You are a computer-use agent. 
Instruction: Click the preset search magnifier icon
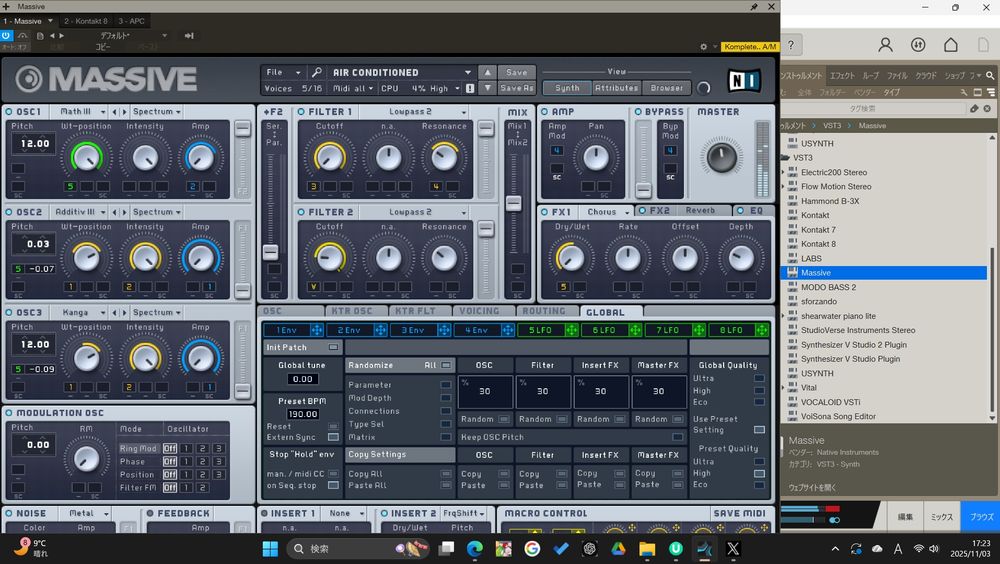click(x=316, y=73)
